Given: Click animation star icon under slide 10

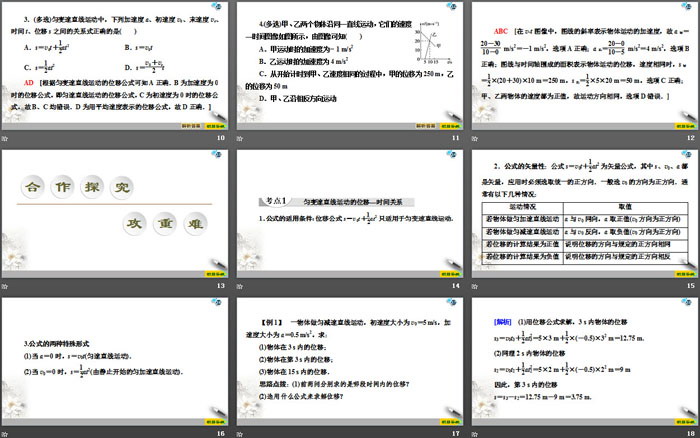Looking at the screenshot, I should (6, 139).
